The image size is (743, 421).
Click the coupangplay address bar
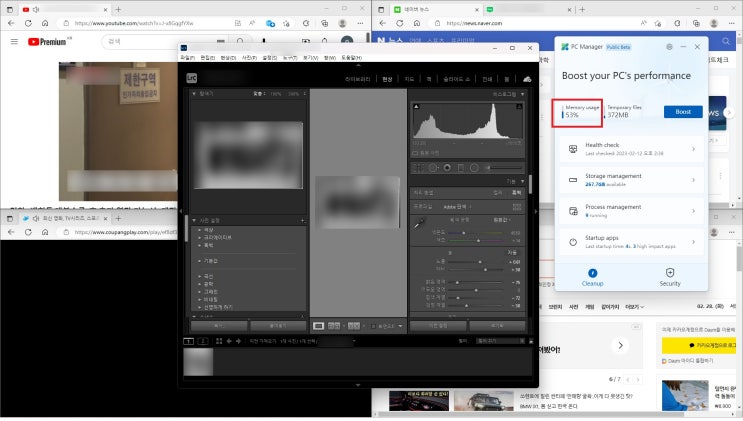[x=120, y=230]
